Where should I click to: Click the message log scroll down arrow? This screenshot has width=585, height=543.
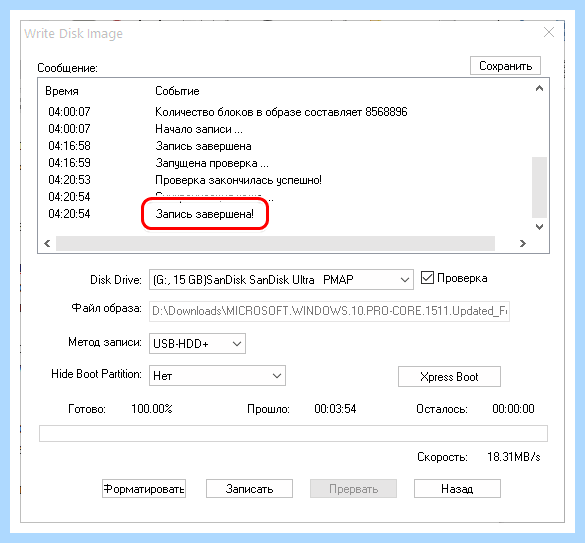pyautogui.click(x=539, y=227)
